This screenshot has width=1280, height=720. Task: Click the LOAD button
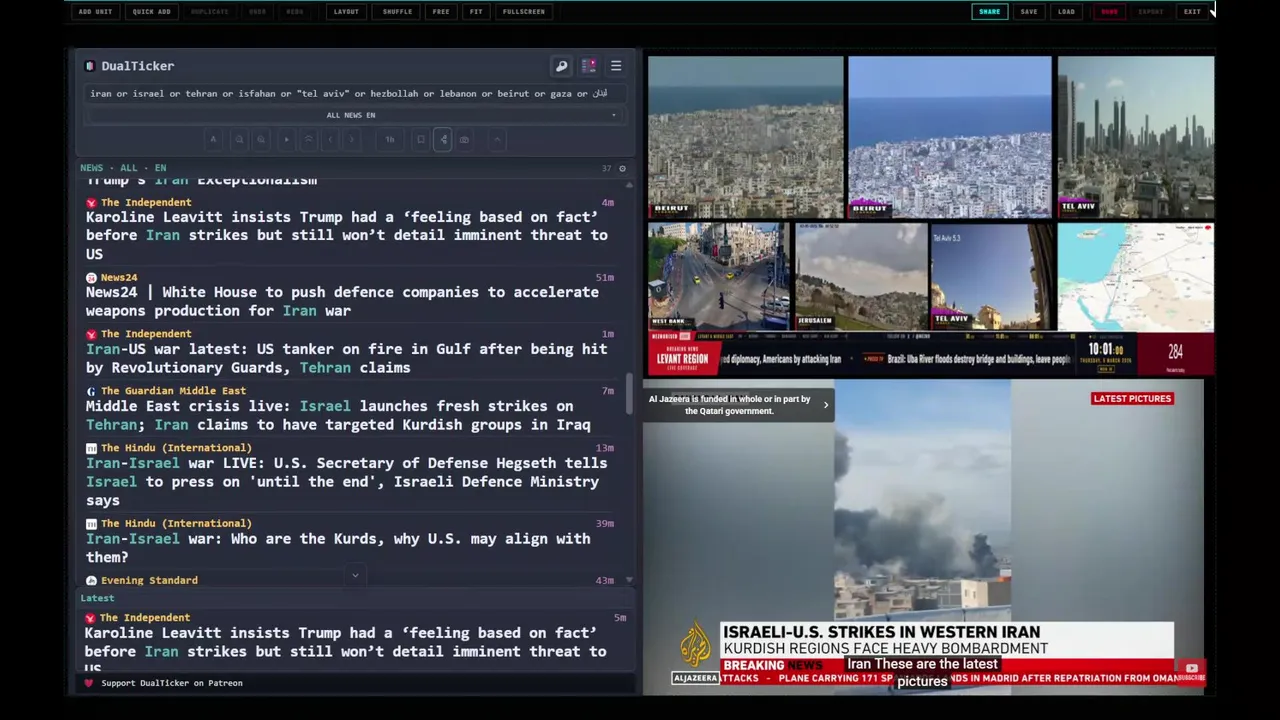click(1067, 12)
